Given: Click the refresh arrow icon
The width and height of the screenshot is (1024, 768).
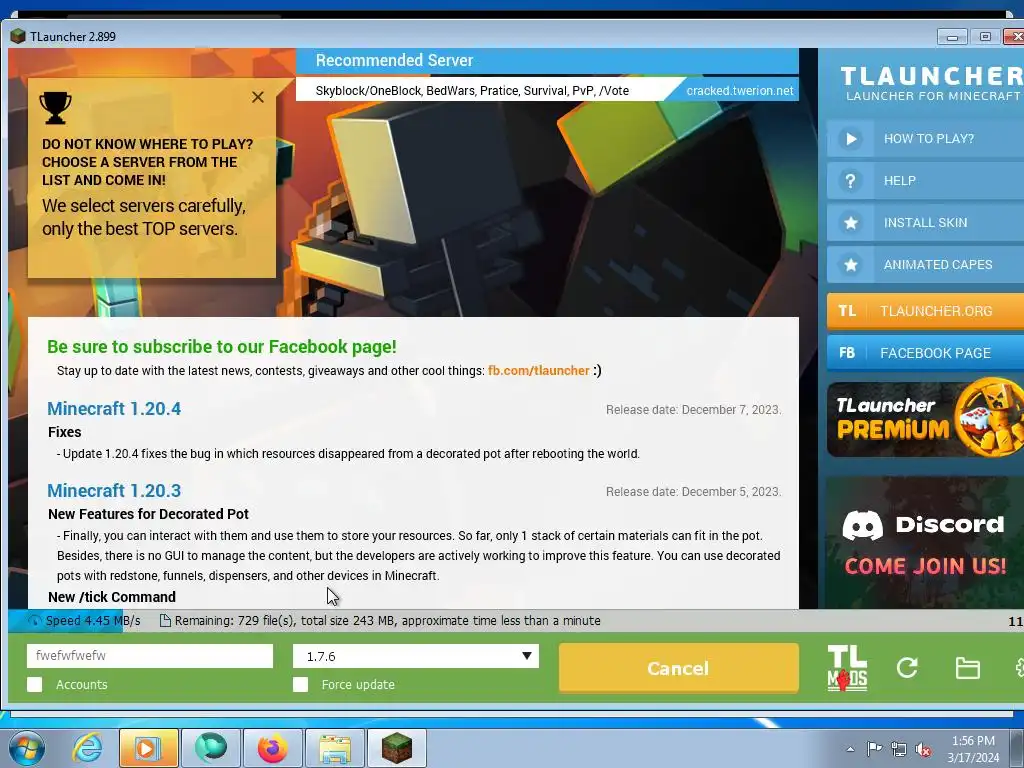Looking at the screenshot, I should [907, 667].
